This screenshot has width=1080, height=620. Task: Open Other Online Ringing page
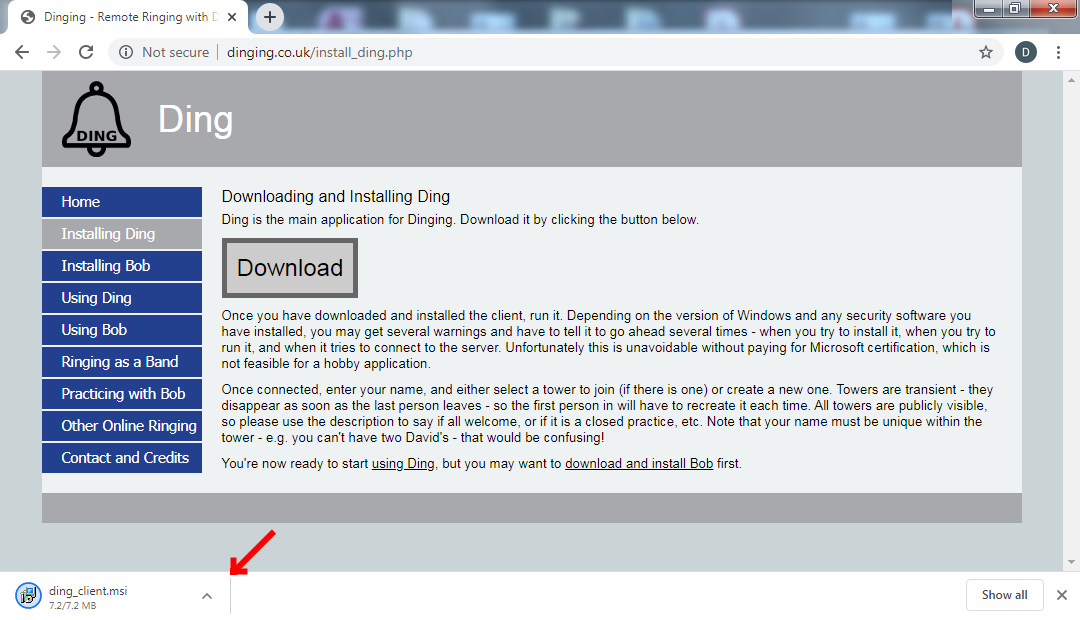pos(122,426)
